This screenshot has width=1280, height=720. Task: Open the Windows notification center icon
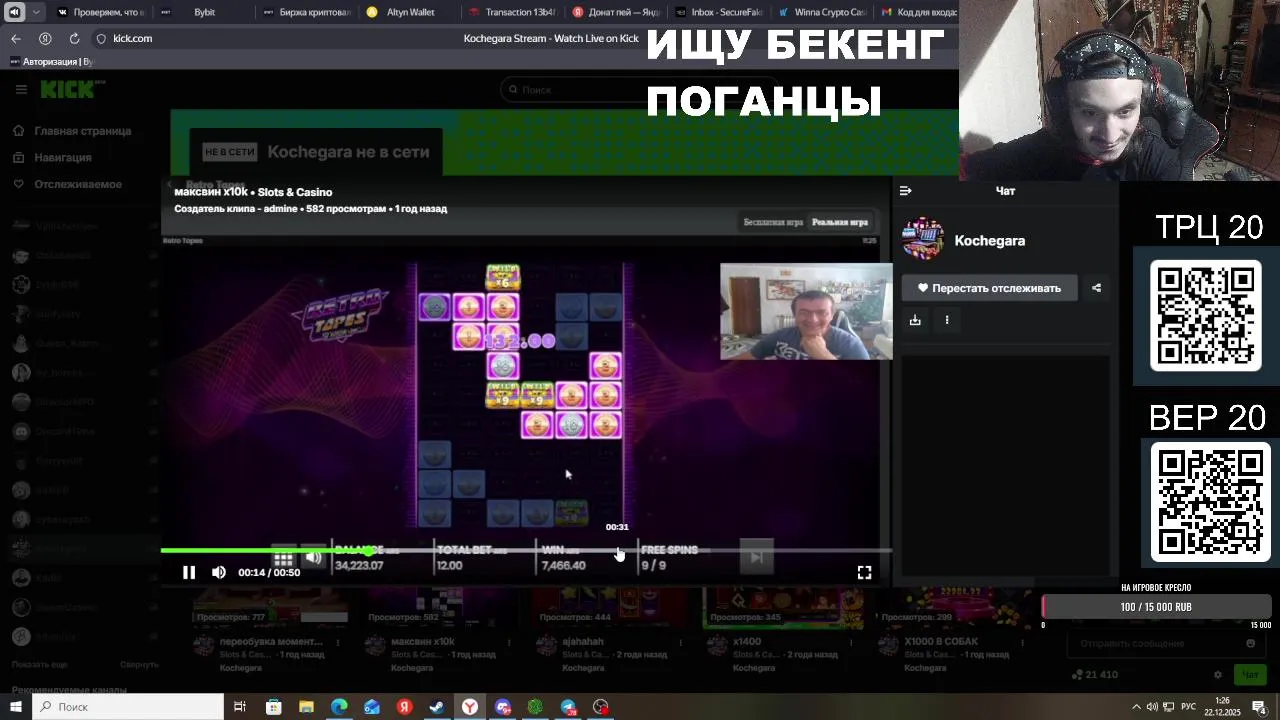point(1259,707)
